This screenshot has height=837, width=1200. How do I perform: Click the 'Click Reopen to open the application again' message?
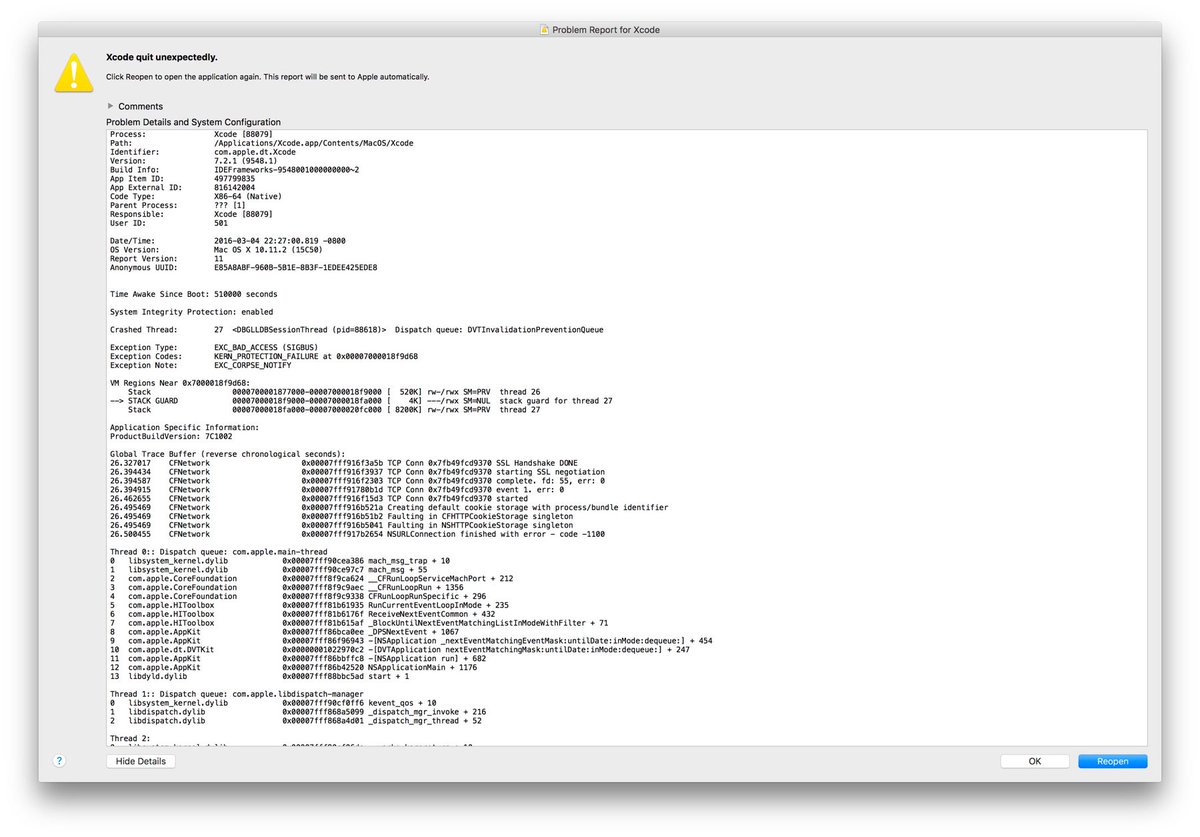tap(268, 77)
